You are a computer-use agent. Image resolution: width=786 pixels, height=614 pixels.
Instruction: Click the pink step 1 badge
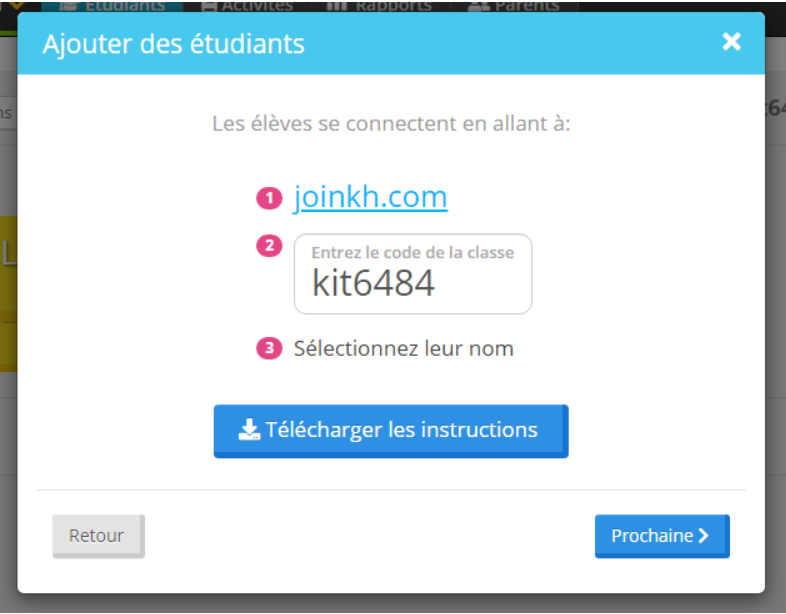269,198
